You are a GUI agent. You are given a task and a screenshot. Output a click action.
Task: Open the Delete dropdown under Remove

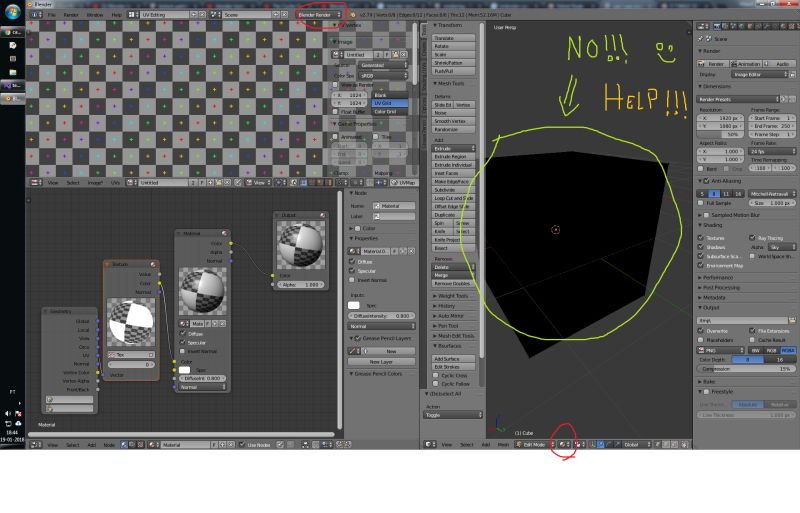[x=453, y=267]
